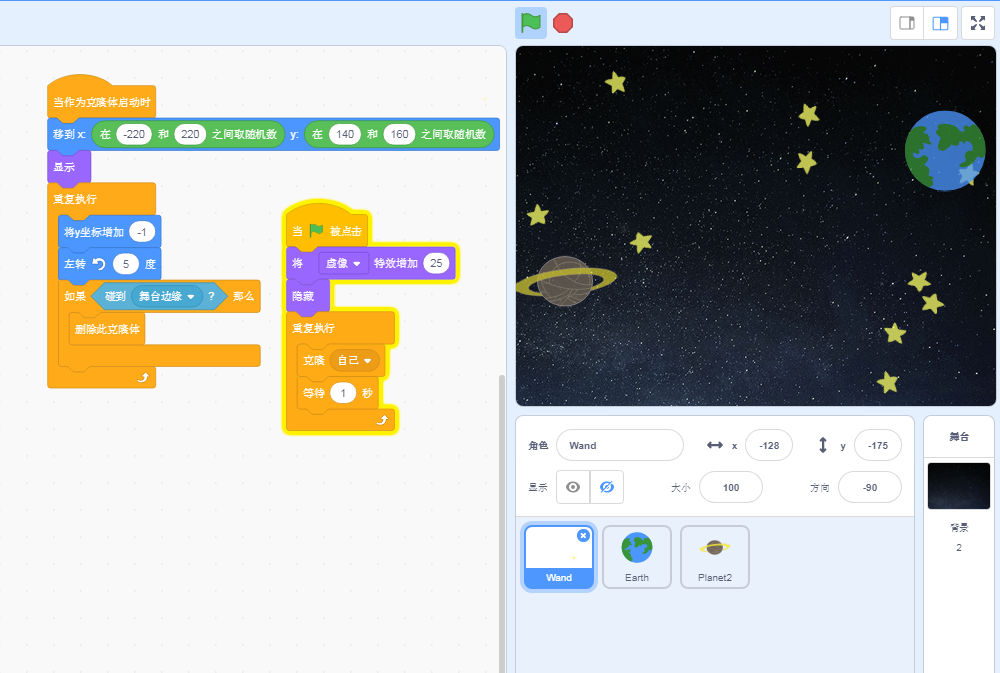Click the 显示 block
Viewport: 1000px width, 673px height.
click(x=69, y=167)
